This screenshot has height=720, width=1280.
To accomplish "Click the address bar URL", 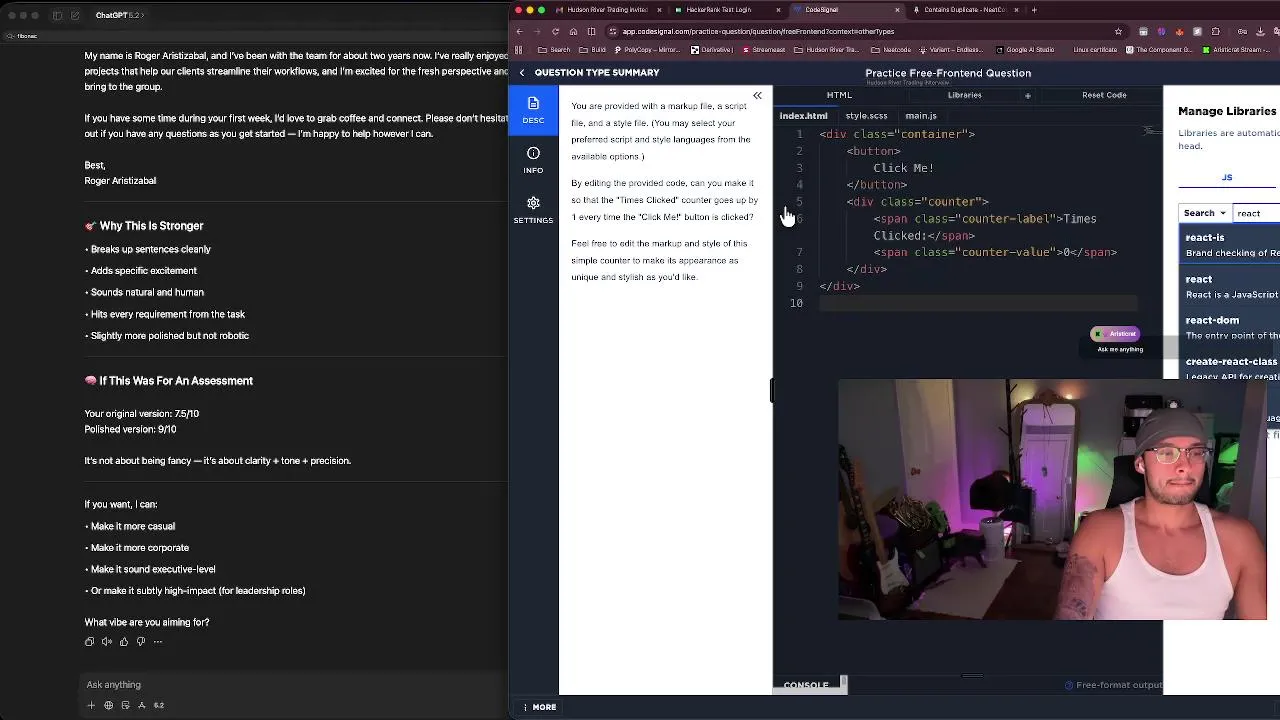I will click(758, 31).
